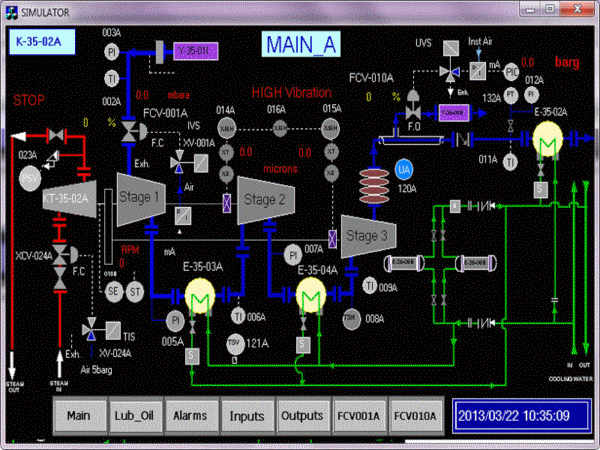Select the E-35-04A intercooler symbol
600x450 pixels.
pyautogui.click(x=311, y=295)
